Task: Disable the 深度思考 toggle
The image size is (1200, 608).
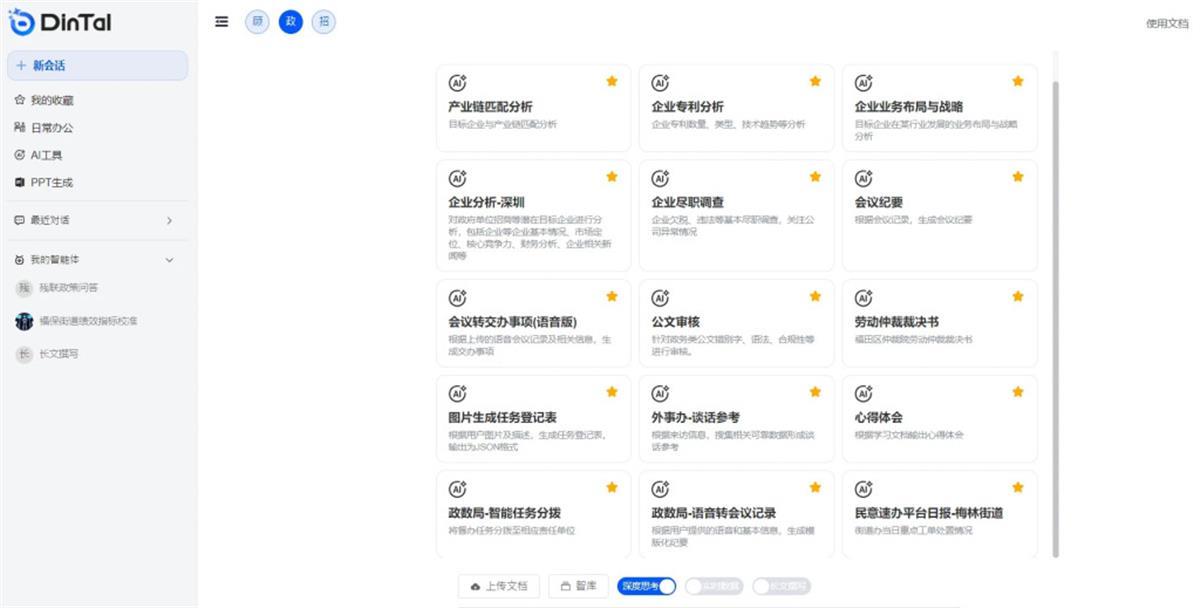Action: pos(645,586)
